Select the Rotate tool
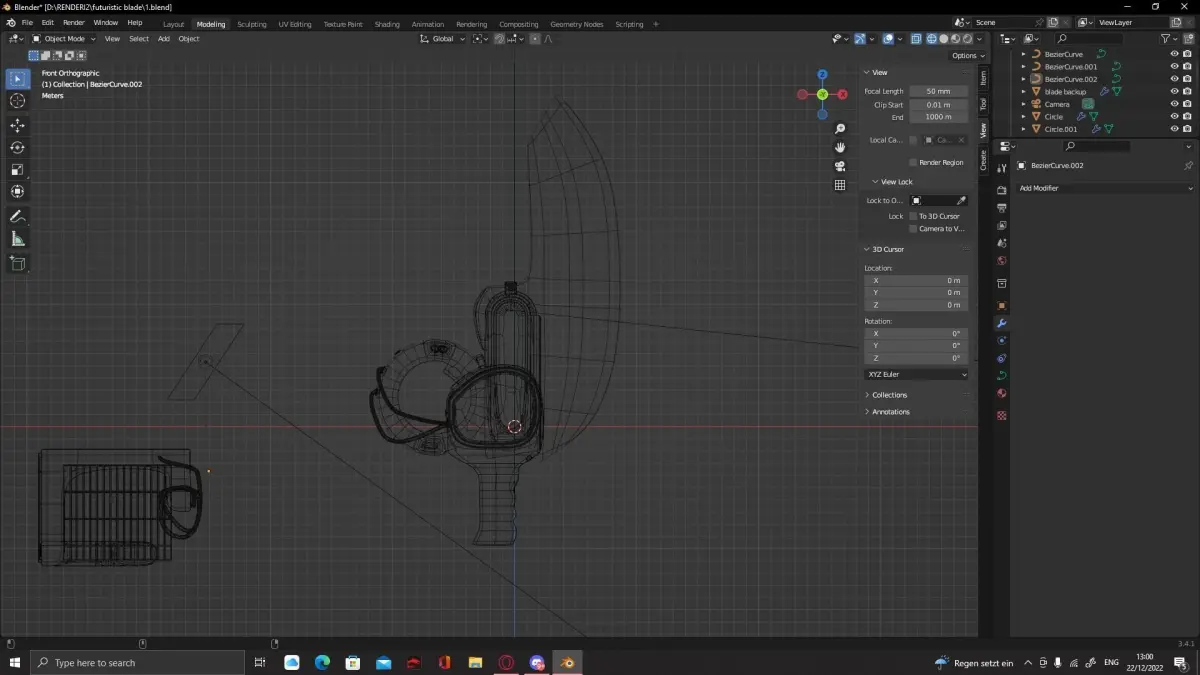1200x675 pixels. (x=17, y=147)
